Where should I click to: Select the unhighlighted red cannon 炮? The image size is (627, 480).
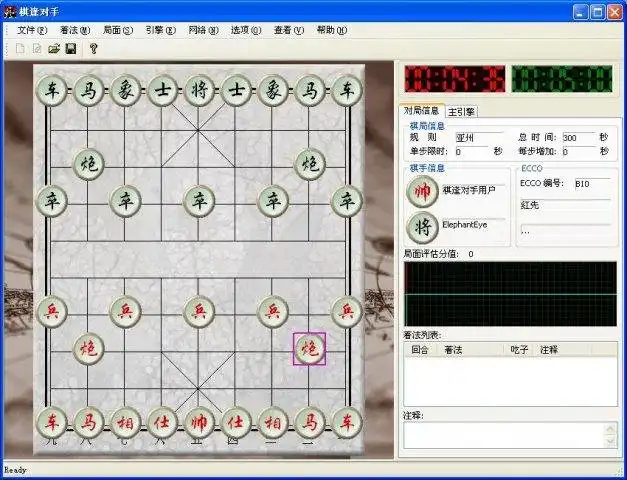[x=88, y=349]
